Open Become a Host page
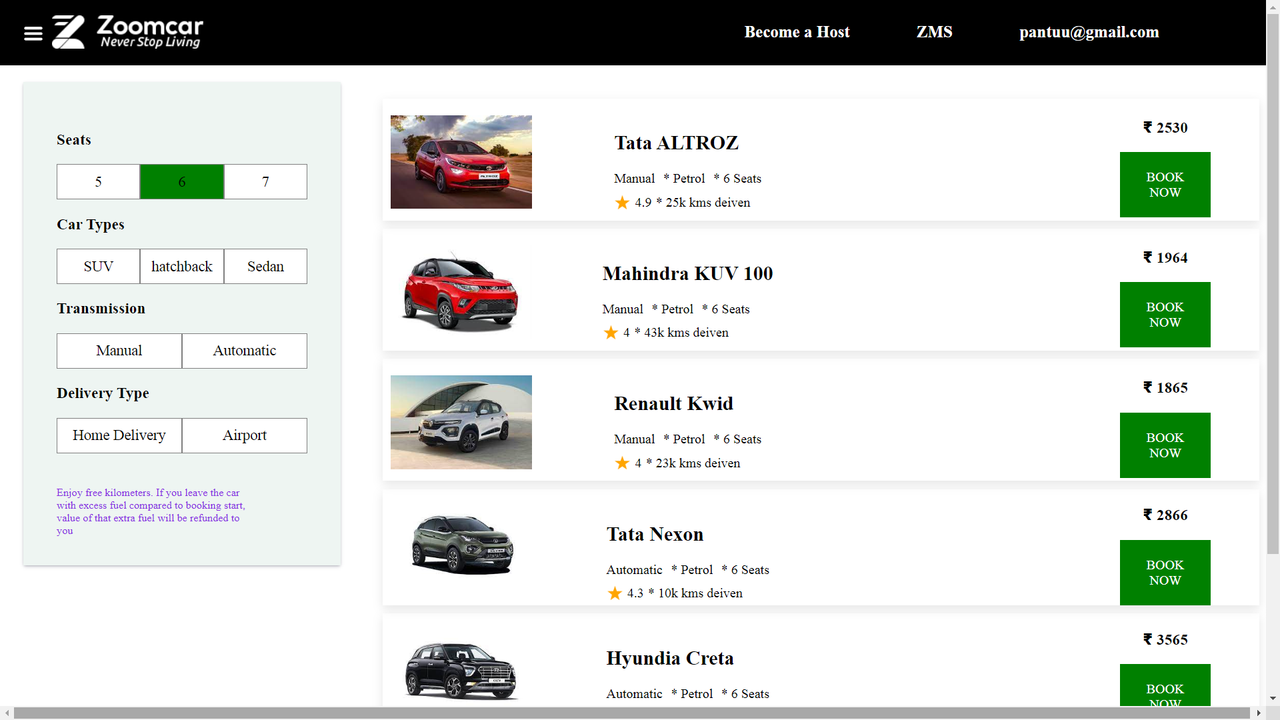The height and width of the screenshot is (720, 1280). pos(797,32)
